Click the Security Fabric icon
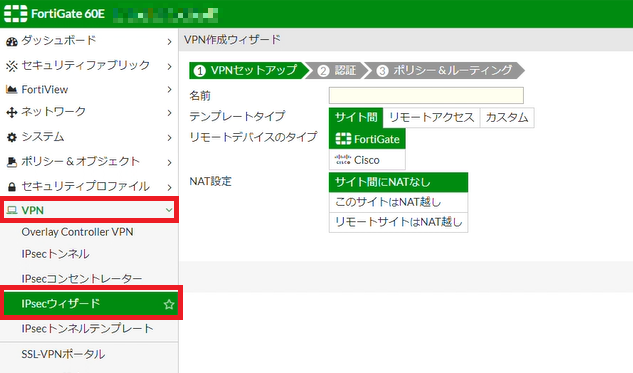 click(x=12, y=66)
